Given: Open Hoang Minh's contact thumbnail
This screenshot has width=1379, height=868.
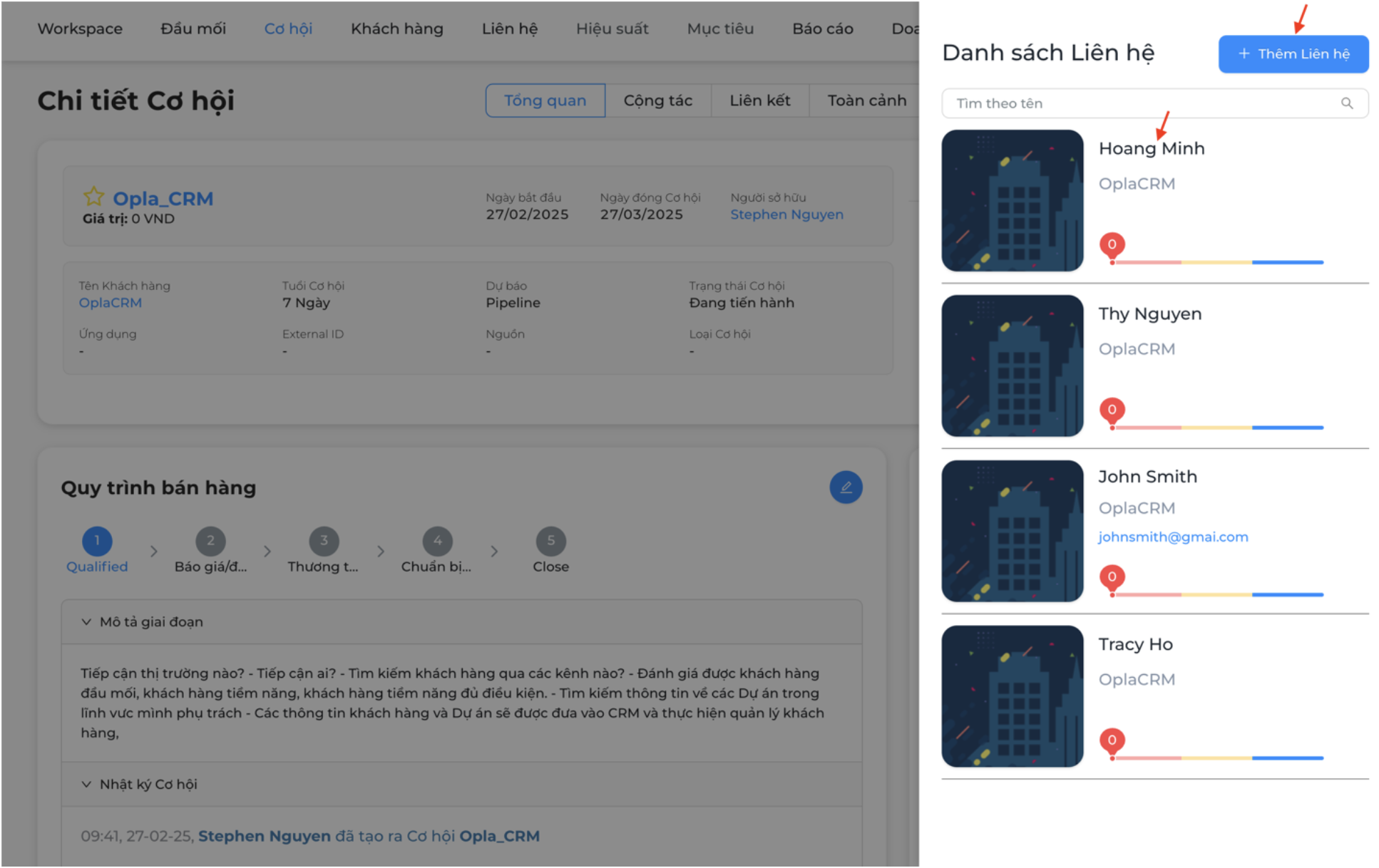Looking at the screenshot, I should 1013,200.
